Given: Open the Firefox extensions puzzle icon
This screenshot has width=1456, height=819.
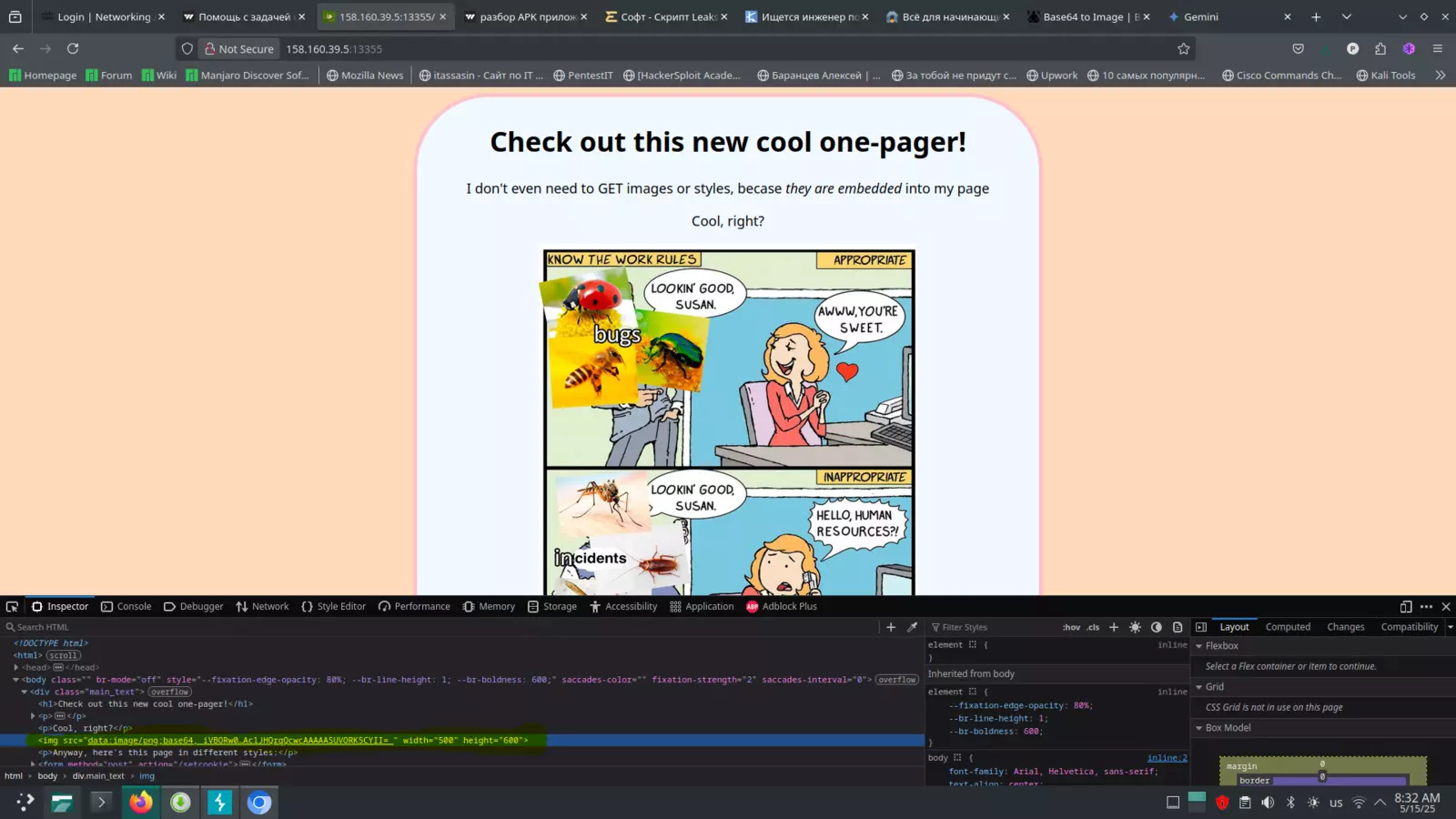Looking at the screenshot, I should [1380, 49].
